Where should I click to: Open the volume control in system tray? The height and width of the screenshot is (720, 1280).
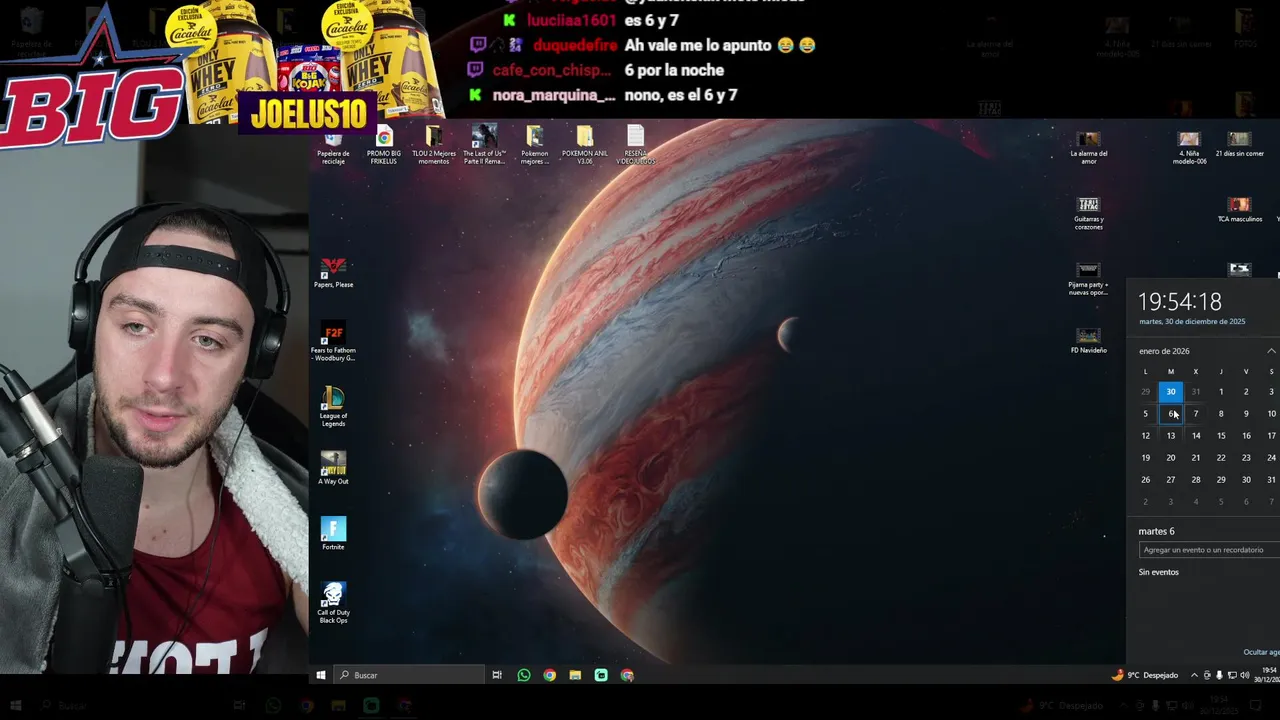1244,675
